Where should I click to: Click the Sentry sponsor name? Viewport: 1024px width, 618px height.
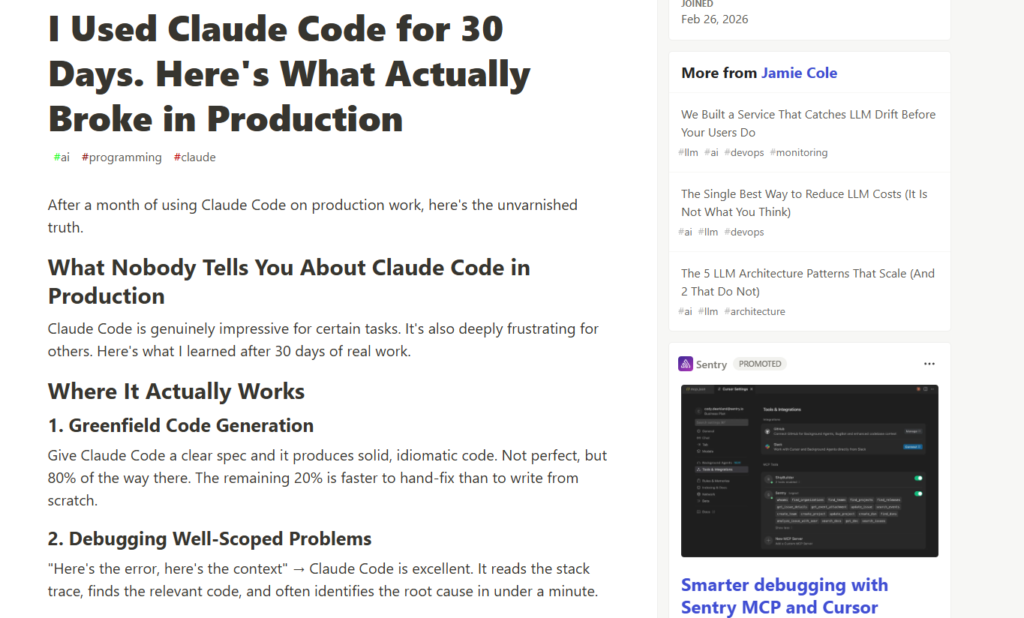711,365
